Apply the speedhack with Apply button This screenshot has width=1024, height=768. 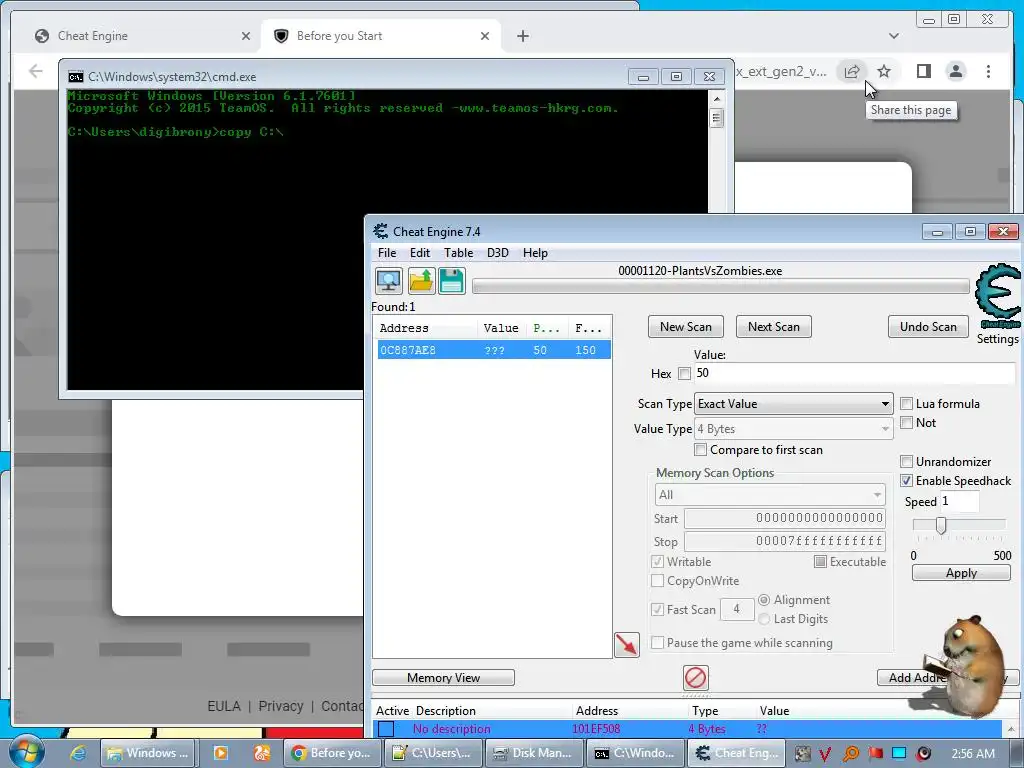coord(961,573)
